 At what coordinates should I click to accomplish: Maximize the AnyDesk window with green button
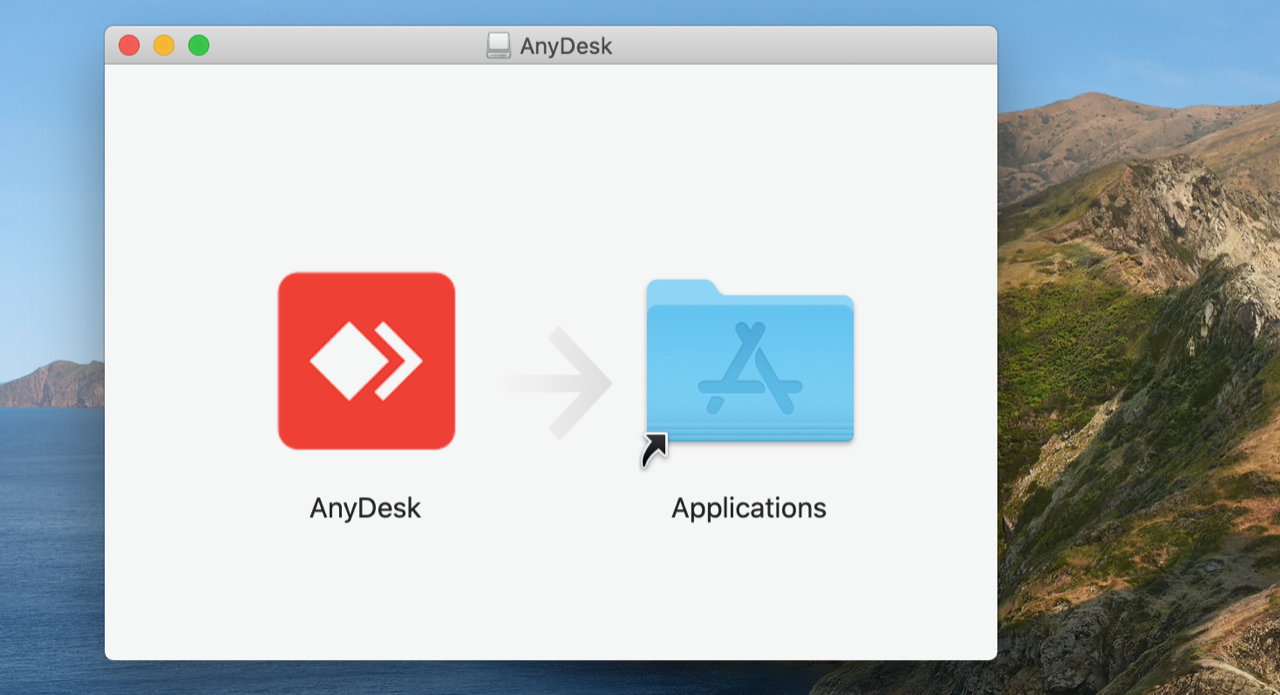tap(199, 45)
